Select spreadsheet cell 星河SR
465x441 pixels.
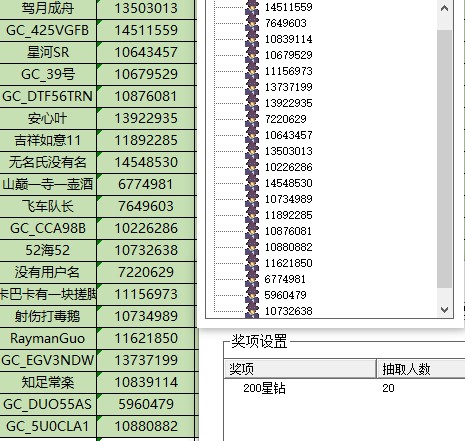pyautogui.click(x=48, y=52)
